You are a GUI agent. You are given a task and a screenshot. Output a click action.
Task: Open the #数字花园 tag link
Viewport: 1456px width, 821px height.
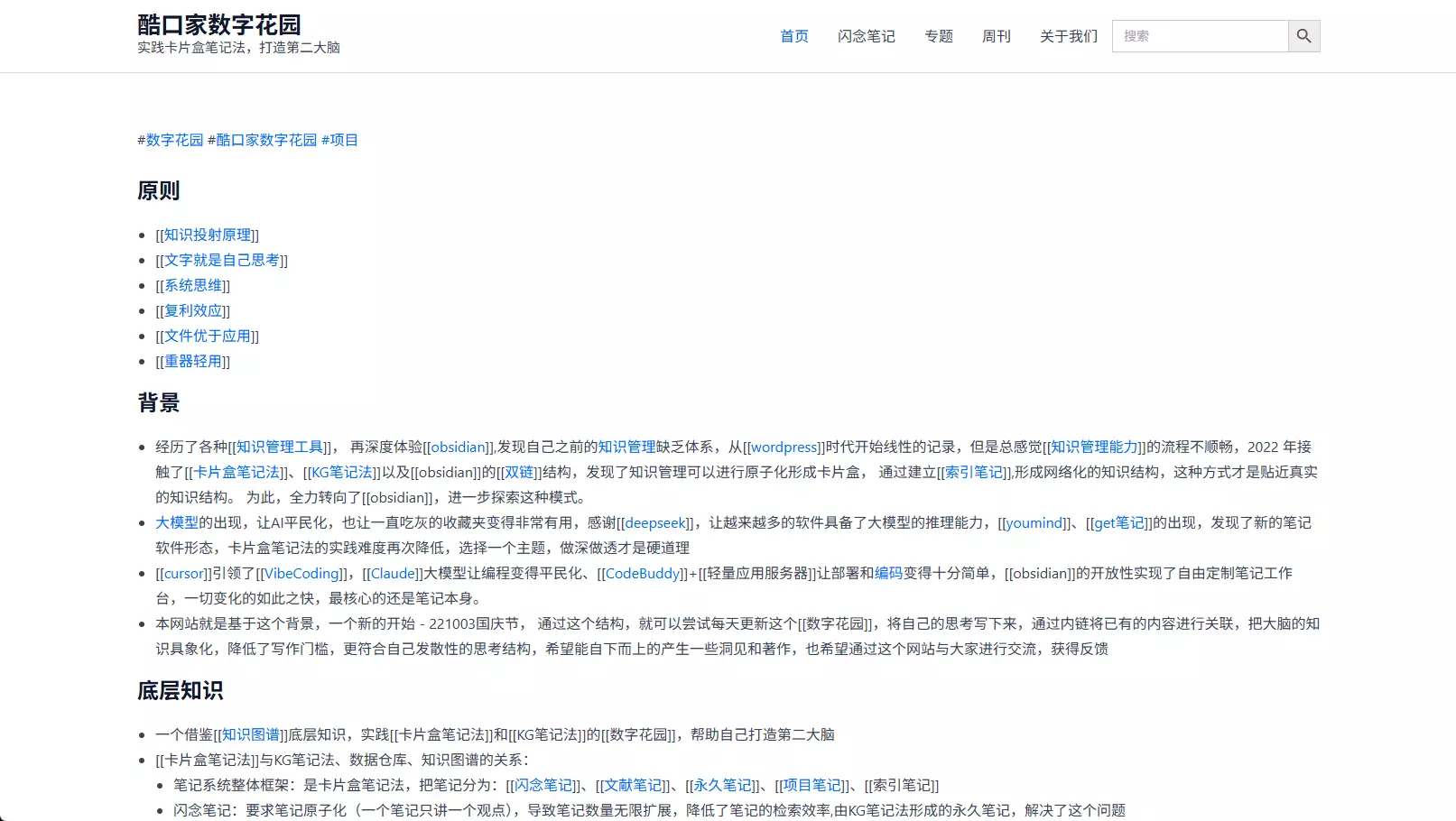(x=169, y=140)
